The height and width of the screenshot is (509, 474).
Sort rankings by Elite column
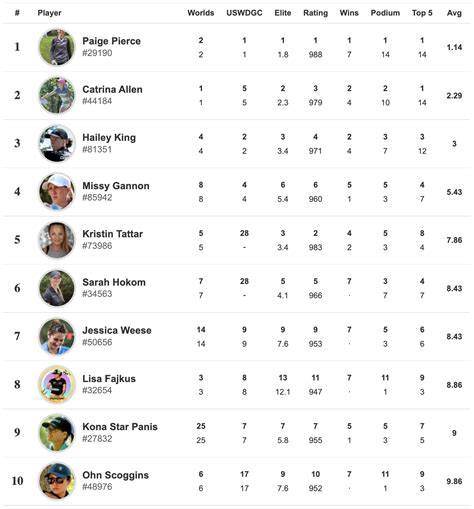[x=283, y=13]
